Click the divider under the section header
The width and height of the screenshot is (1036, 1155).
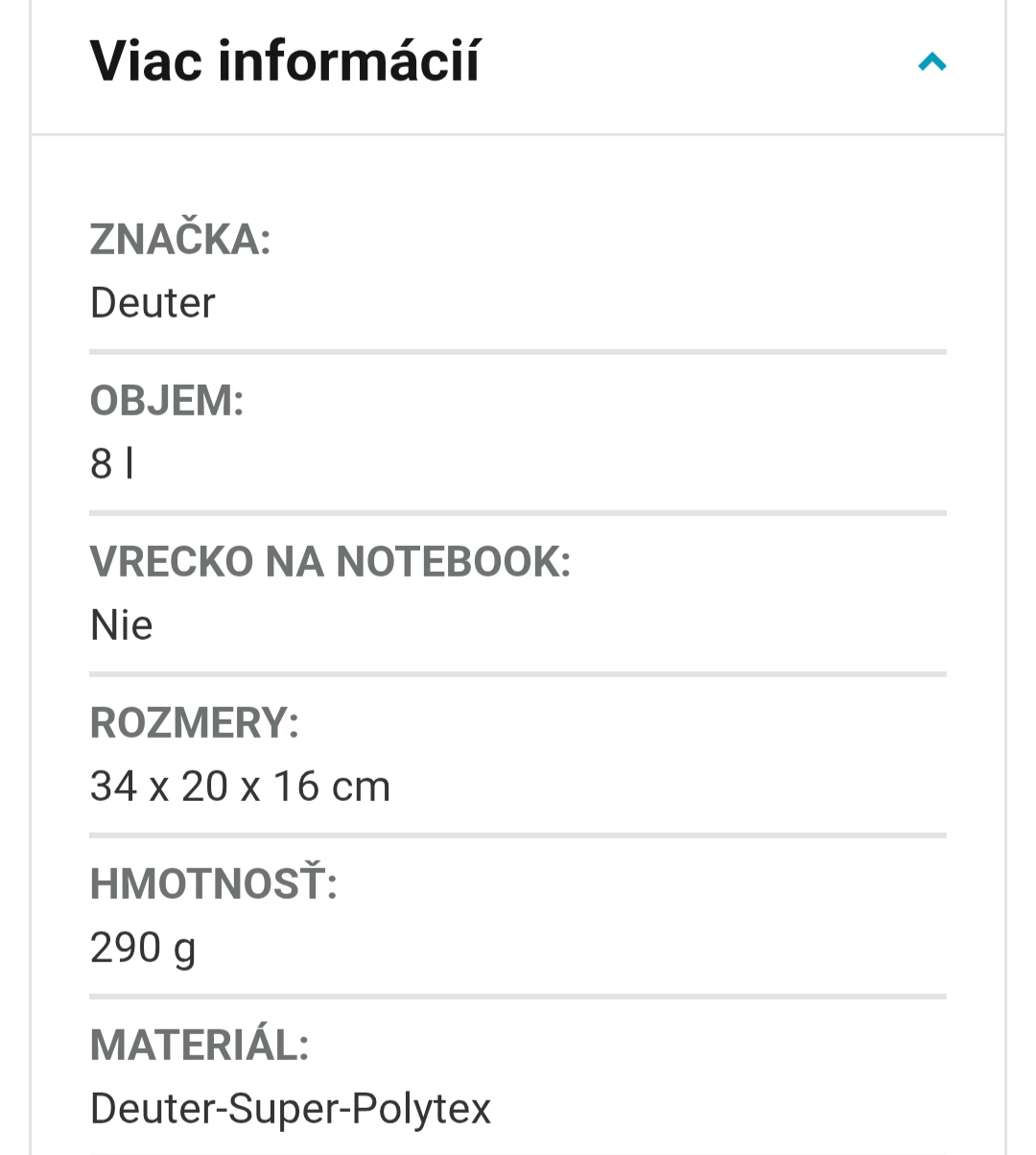tap(518, 134)
